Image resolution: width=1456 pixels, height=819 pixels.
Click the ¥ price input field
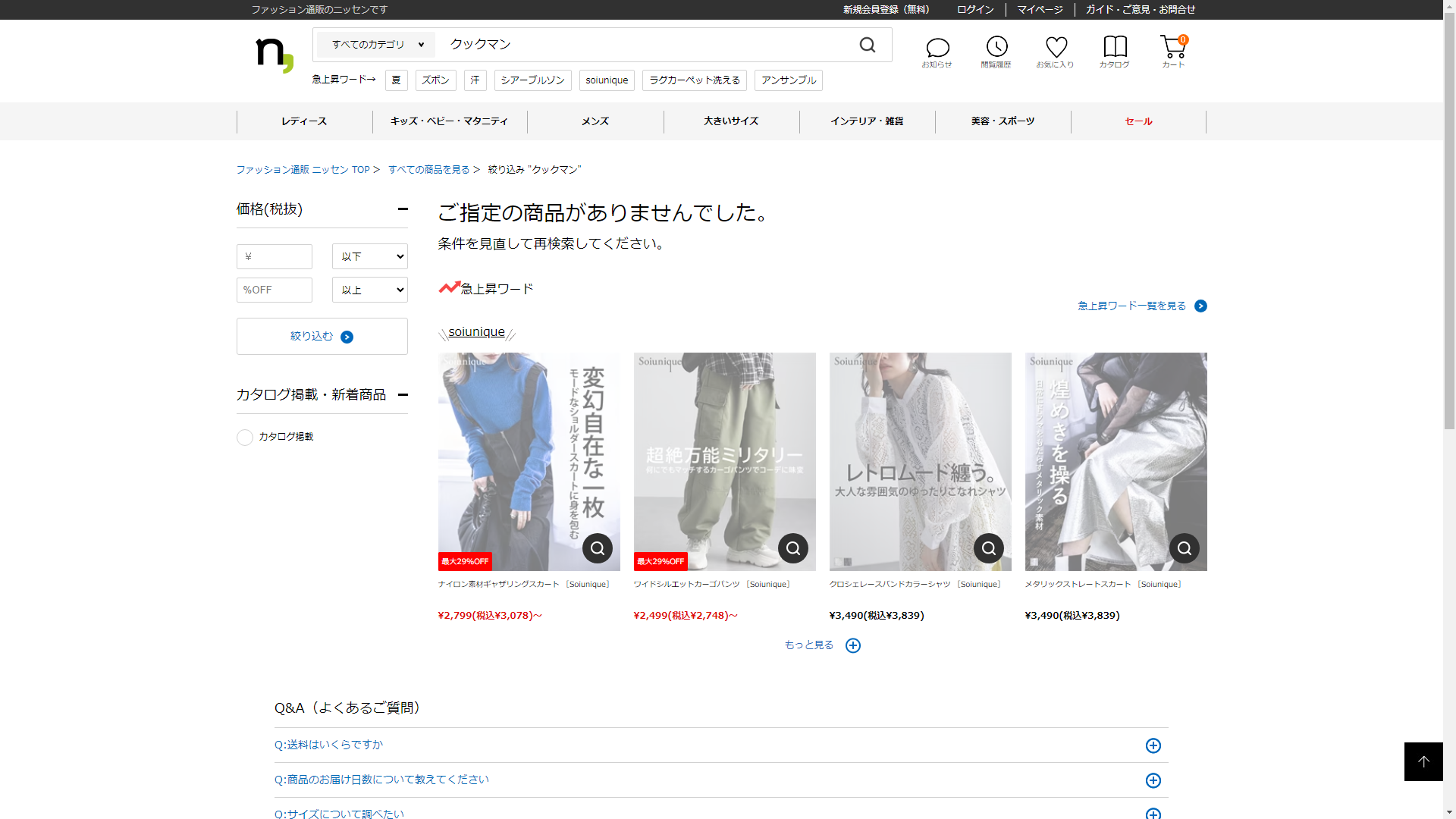275,256
